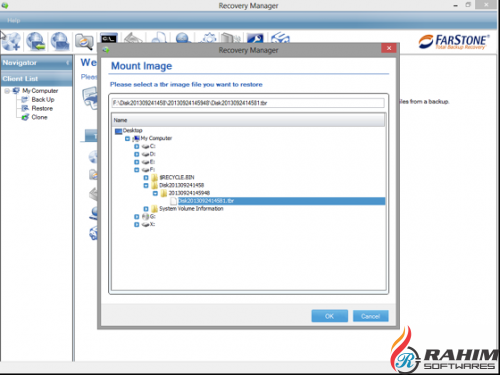
Task: Expand System Volume Information folder
Action: pos(146,209)
